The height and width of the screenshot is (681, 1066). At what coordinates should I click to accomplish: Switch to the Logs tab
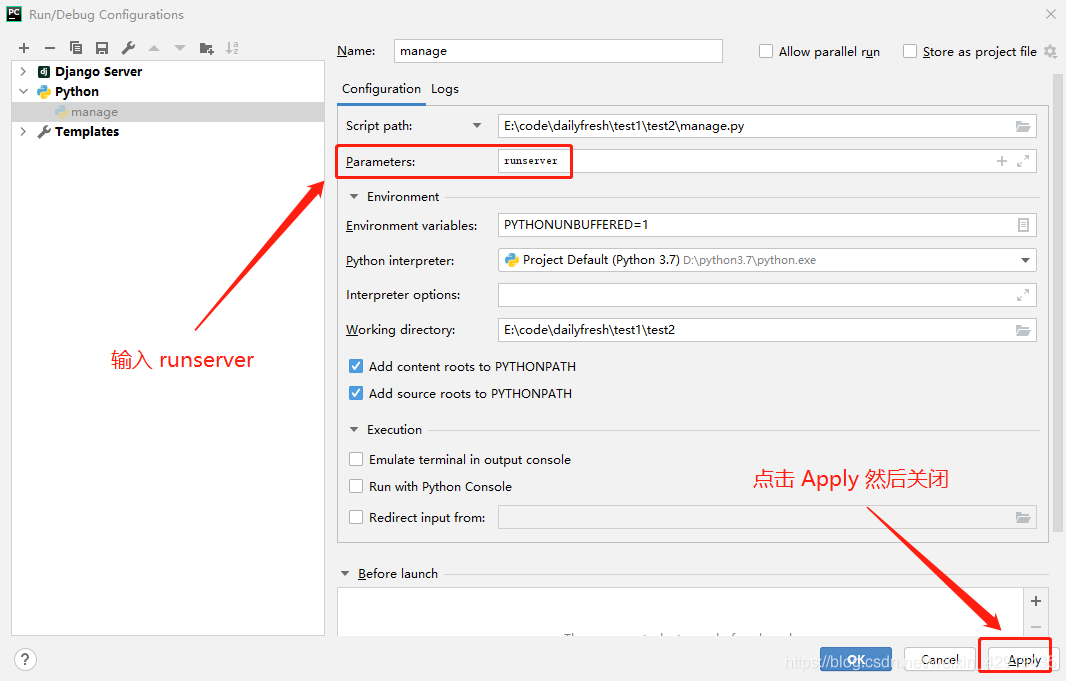click(x=444, y=89)
